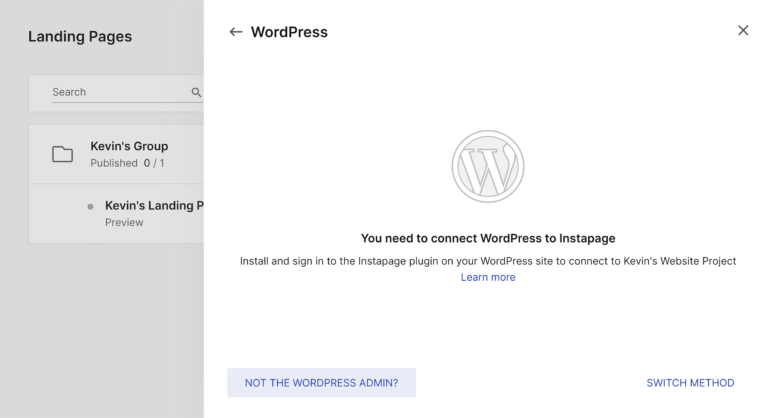Click the gray status dot of Kevin's Landing Page
Screen dimensions: 768x418
pos(90,206)
